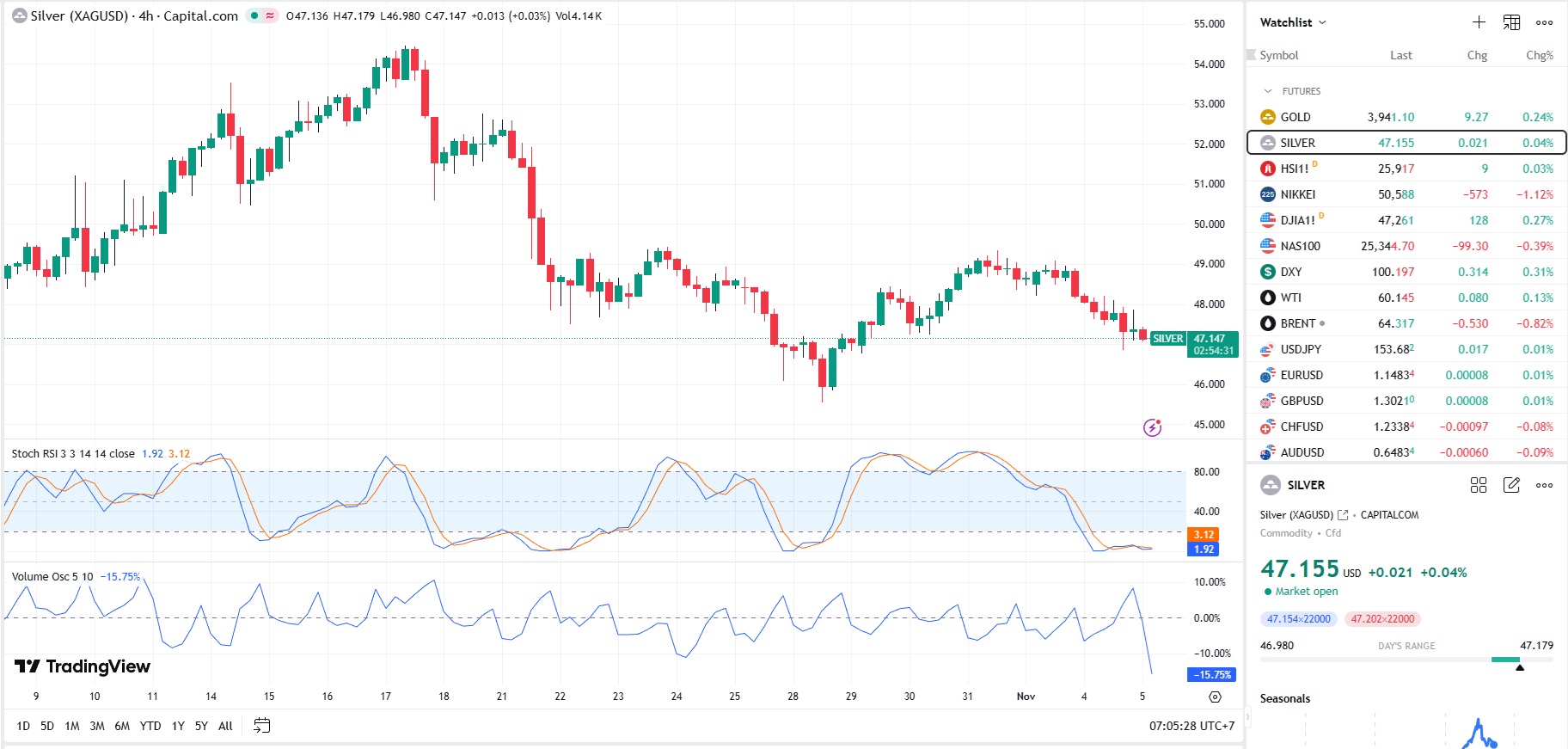Open the watchlist three-dot menu
1568x749 pixels.
1544,22
